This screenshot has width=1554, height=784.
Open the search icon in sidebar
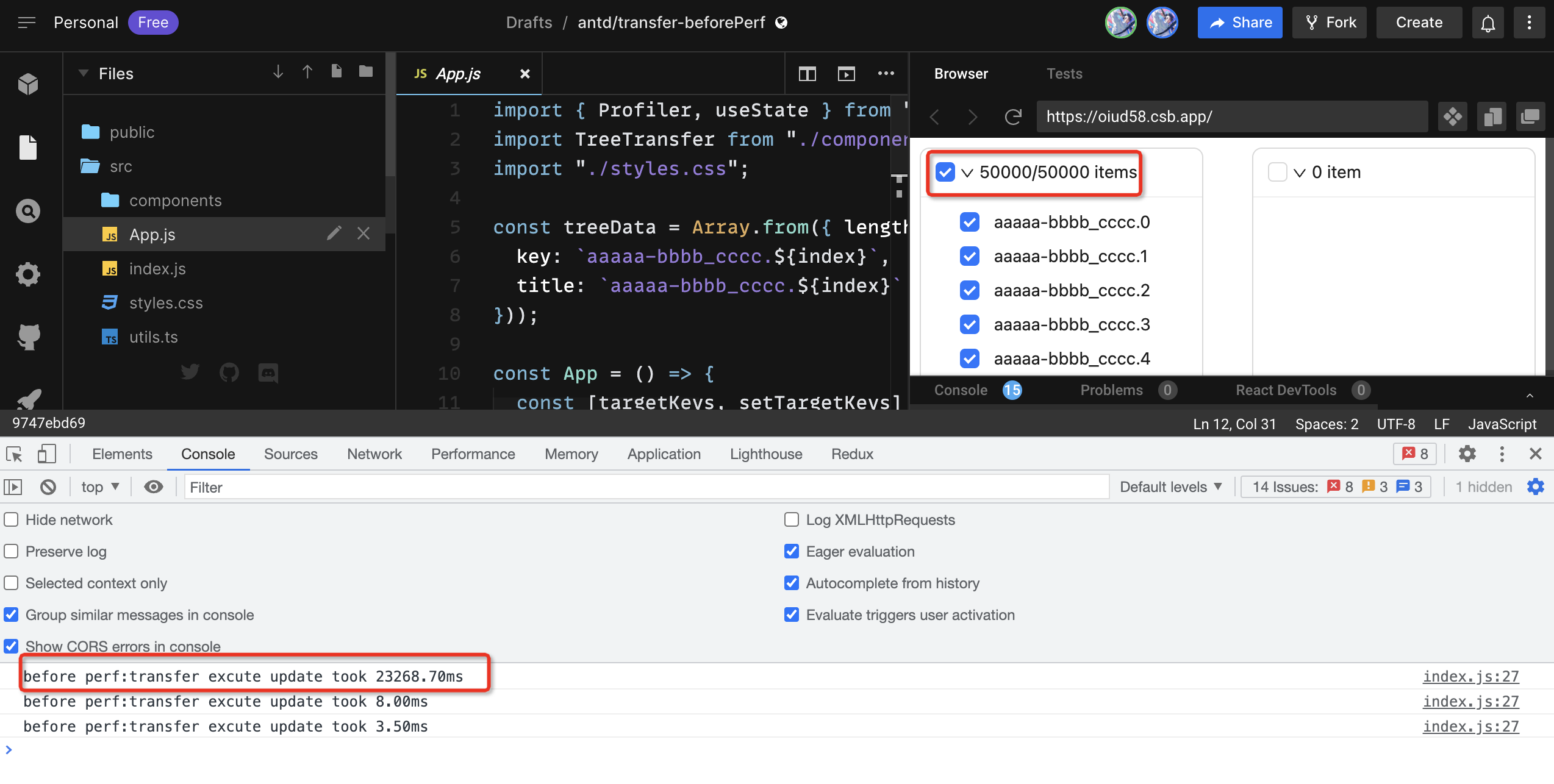[28, 212]
